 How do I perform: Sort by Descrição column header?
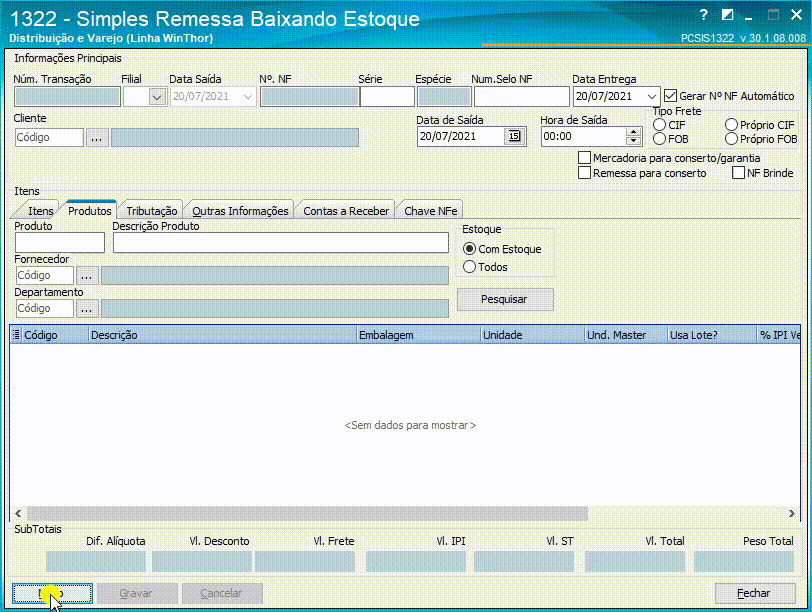(x=223, y=335)
